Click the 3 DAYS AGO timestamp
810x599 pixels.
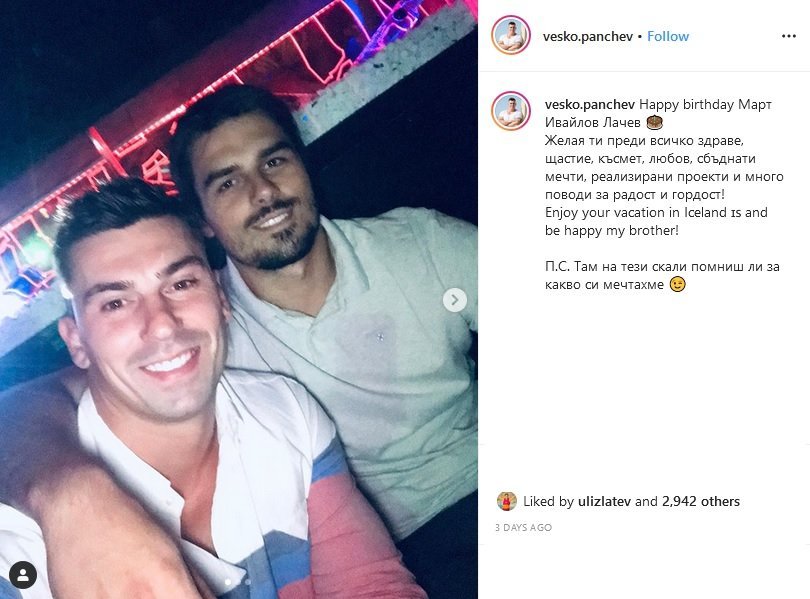tap(523, 527)
